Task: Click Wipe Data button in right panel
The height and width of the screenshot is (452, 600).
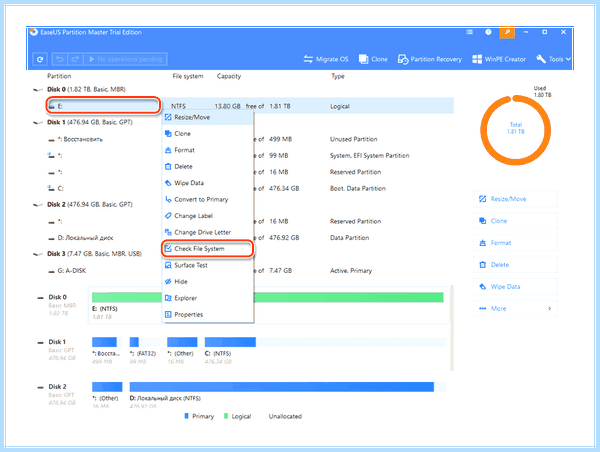Action: 515,287
